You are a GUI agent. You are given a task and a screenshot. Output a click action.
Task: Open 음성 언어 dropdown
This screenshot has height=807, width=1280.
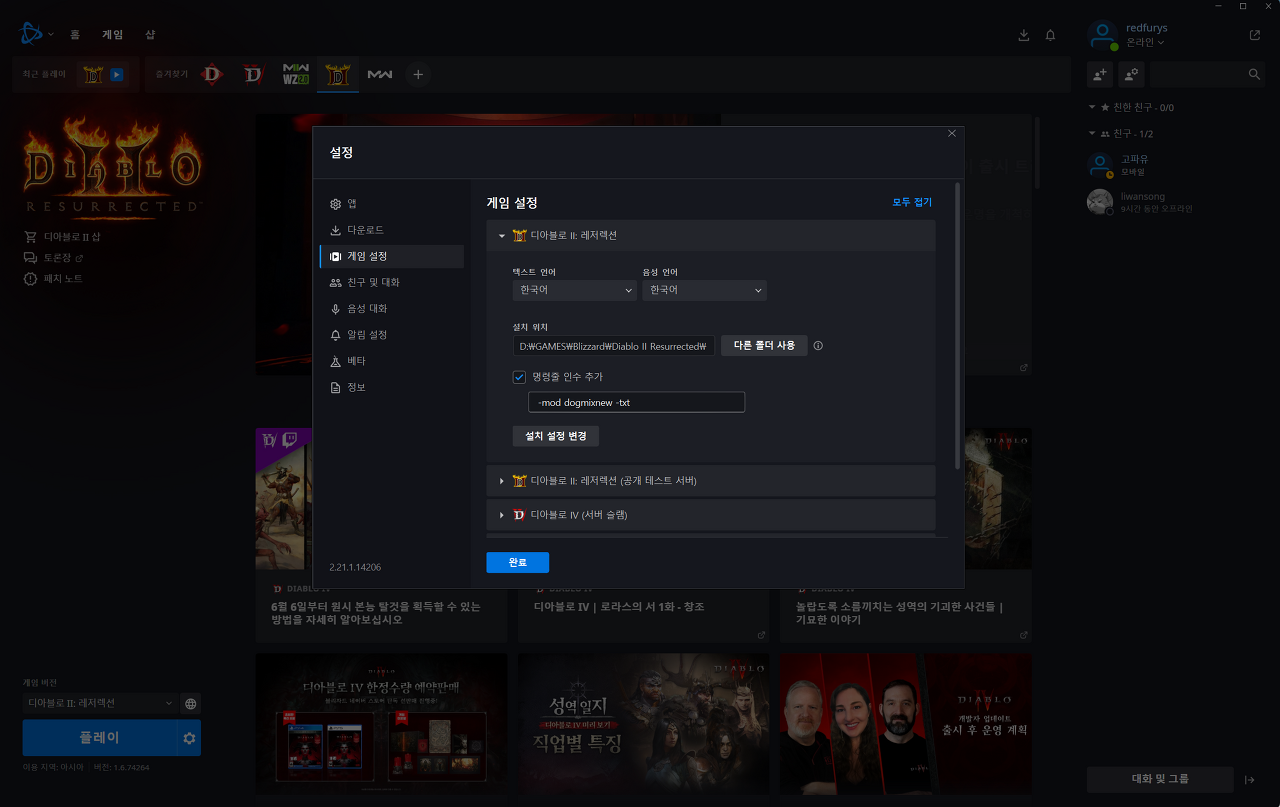coord(704,290)
